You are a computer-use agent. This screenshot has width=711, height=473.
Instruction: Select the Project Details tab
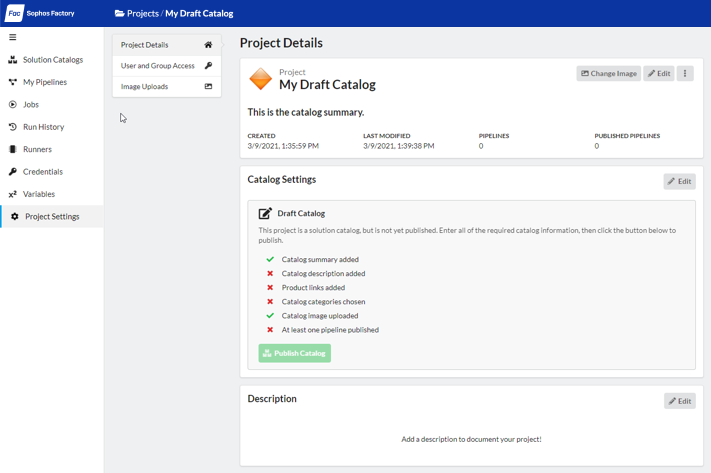click(166, 45)
